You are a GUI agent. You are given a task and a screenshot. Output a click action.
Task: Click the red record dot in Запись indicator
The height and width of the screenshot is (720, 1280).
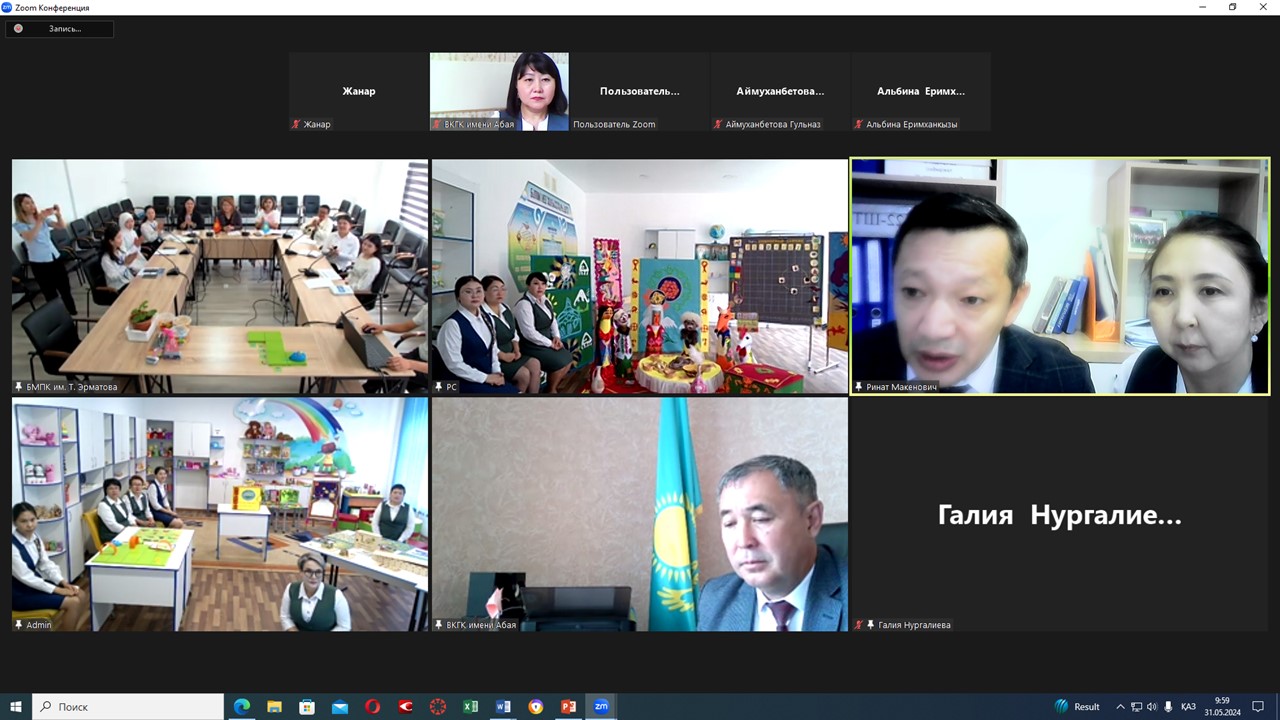tap(18, 29)
